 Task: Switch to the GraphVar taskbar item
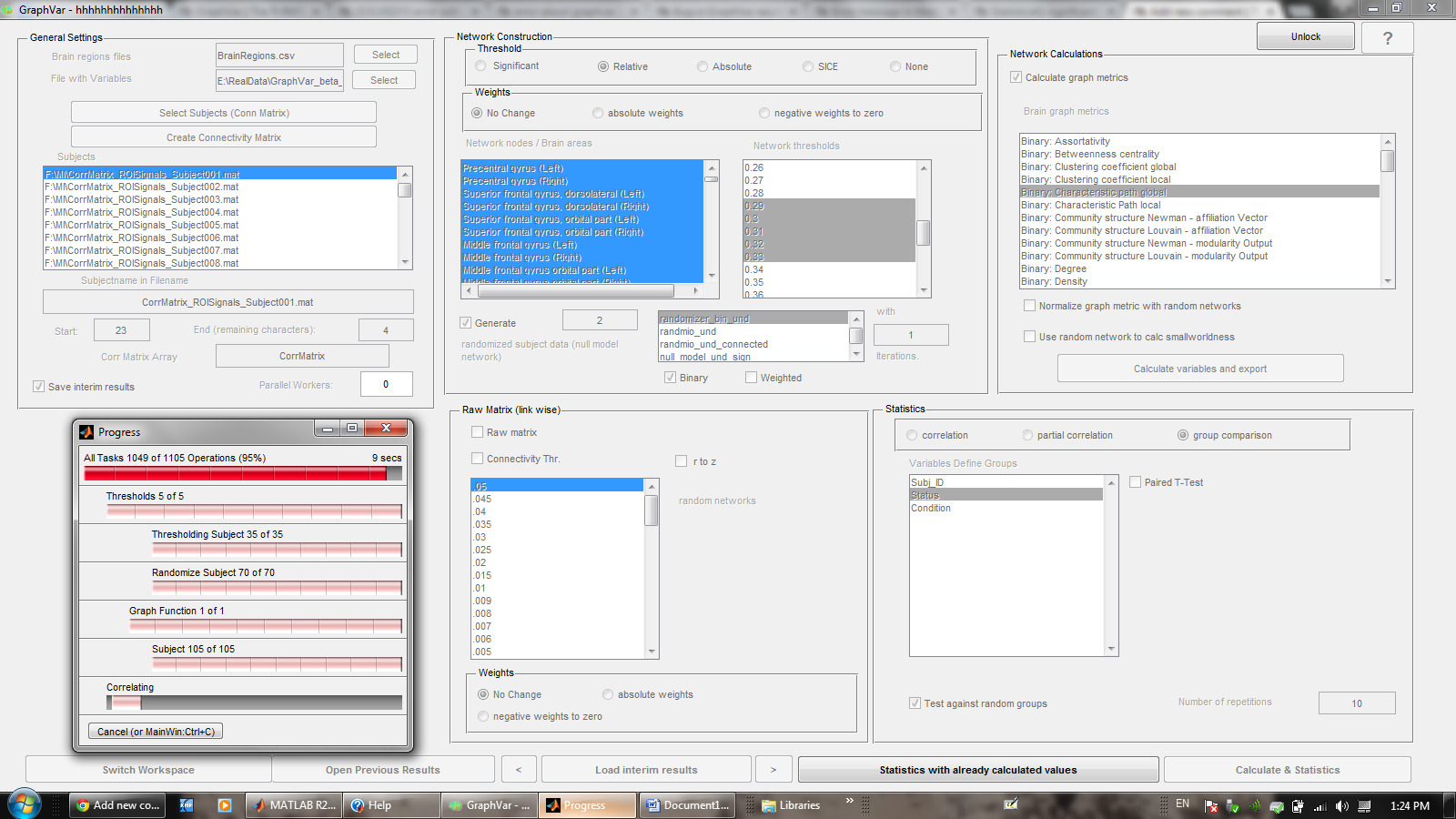tap(490, 805)
